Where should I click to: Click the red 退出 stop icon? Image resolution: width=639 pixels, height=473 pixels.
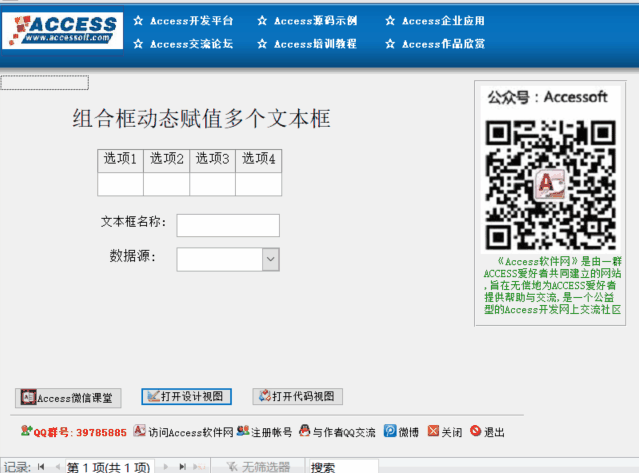[476, 431]
